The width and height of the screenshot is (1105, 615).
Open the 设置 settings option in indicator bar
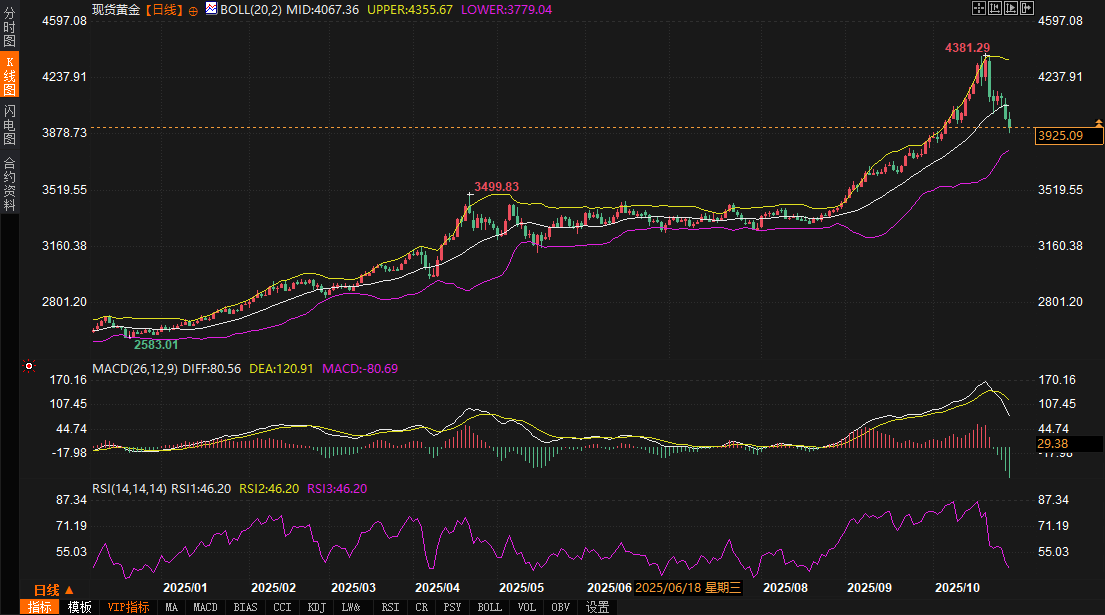tap(598, 607)
